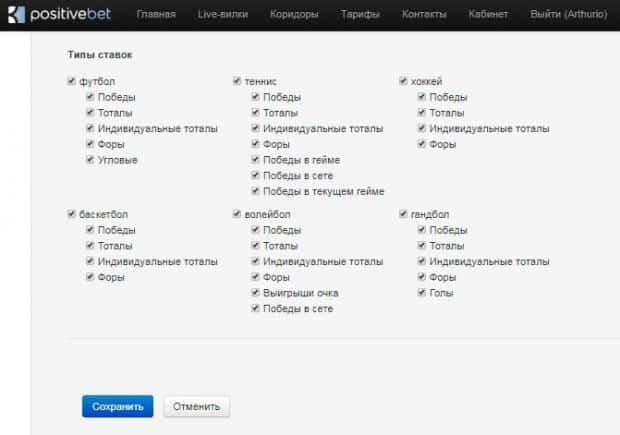Disable the хоккей checkbox
620x435 pixels.
[x=403, y=81]
